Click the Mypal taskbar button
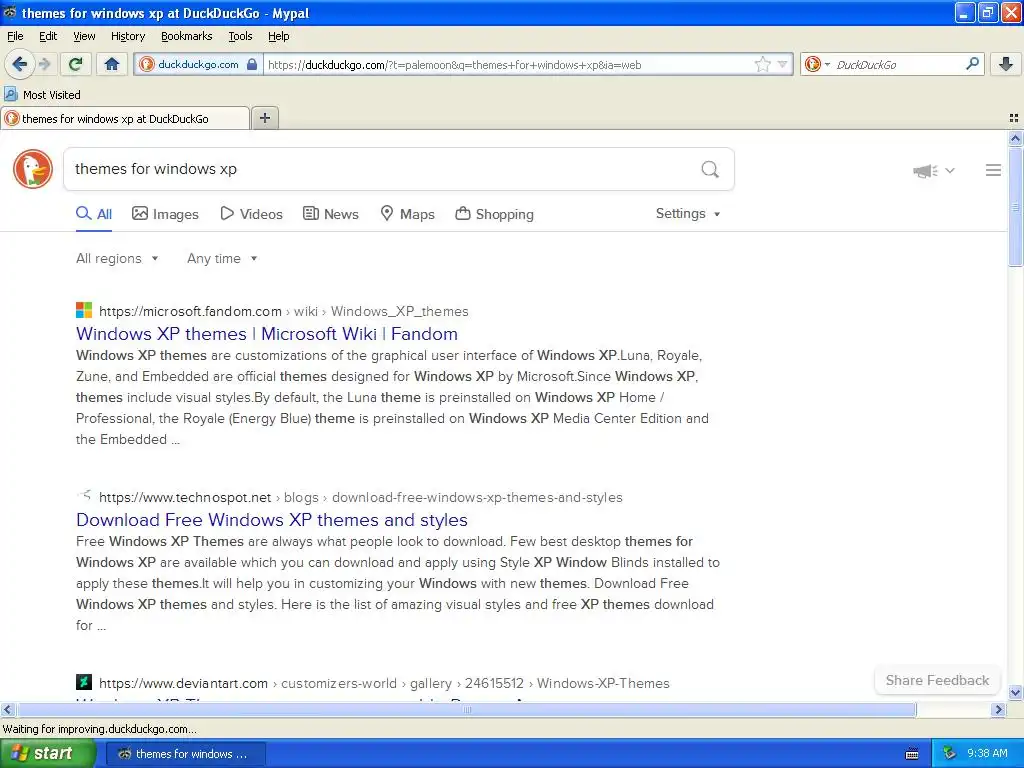Viewport: 1024px width, 768px height. click(x=185, y=754)
